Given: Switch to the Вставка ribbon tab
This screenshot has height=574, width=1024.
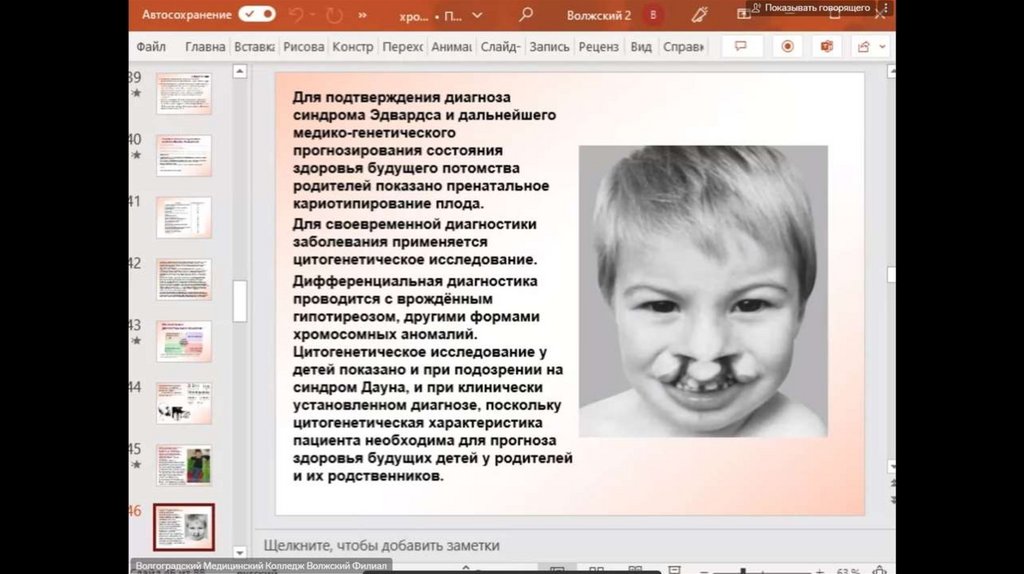Looking at the screenshot, I should point(254,47).
